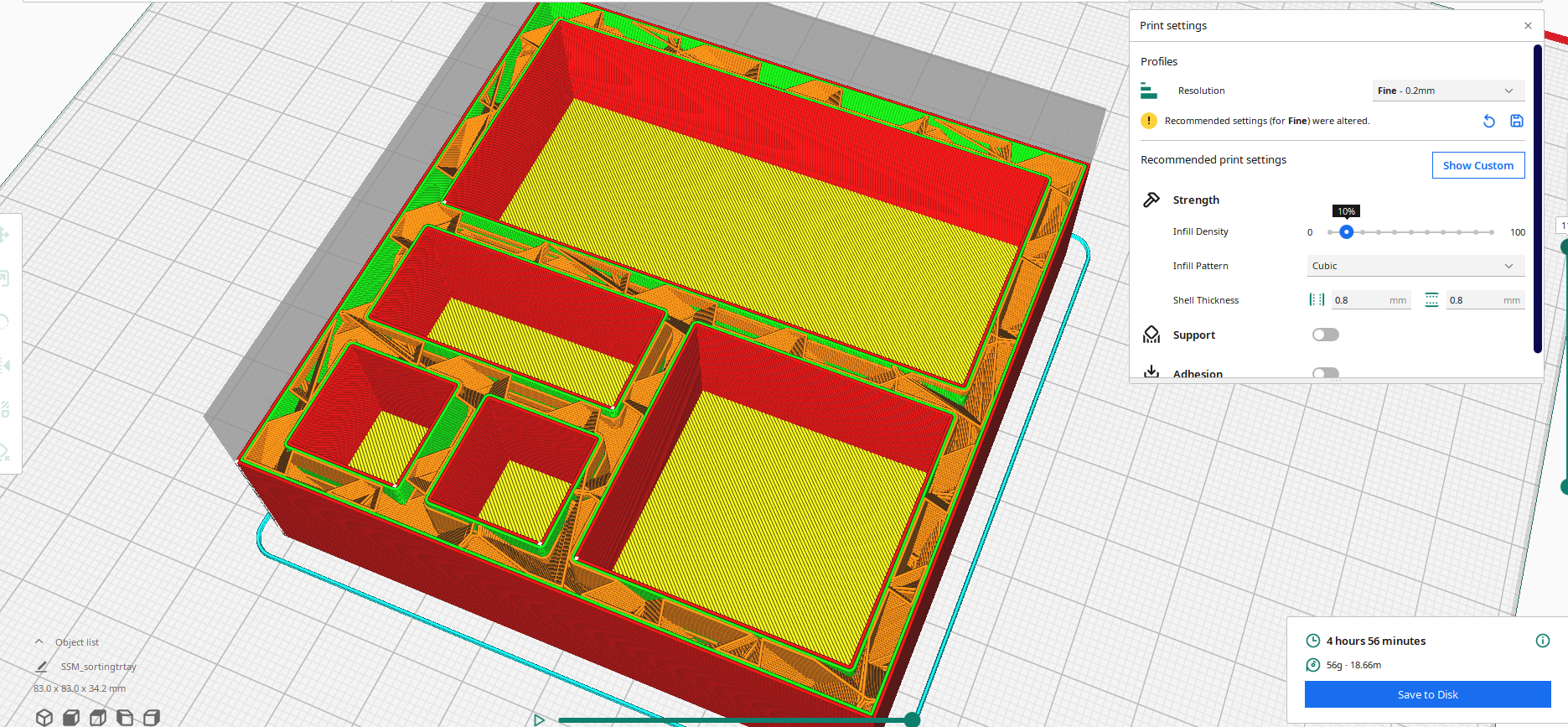Save the altered profile using the floppy icon
The height and width of the screenshot is (727, 1568).
(1516, 121)
